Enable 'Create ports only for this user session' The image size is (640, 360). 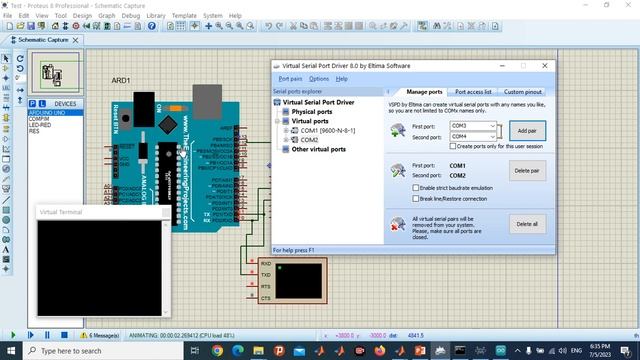tap(453, 146)
